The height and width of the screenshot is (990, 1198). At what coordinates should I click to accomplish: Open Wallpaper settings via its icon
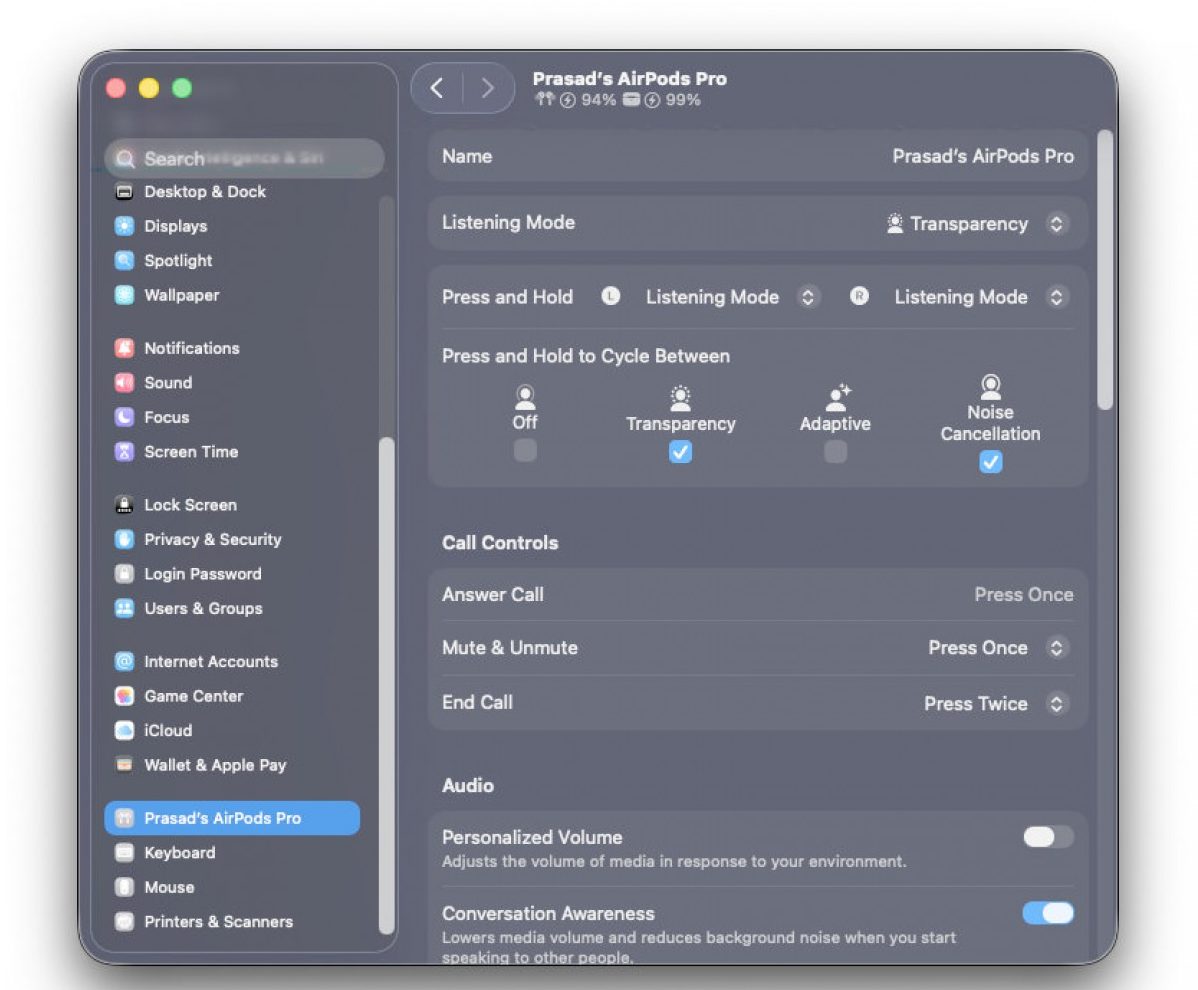coord(124,295)
